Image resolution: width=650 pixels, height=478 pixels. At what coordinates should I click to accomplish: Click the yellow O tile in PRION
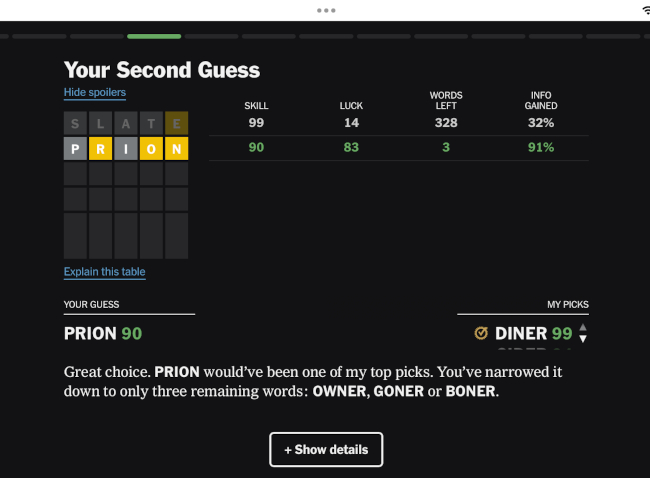151,148
